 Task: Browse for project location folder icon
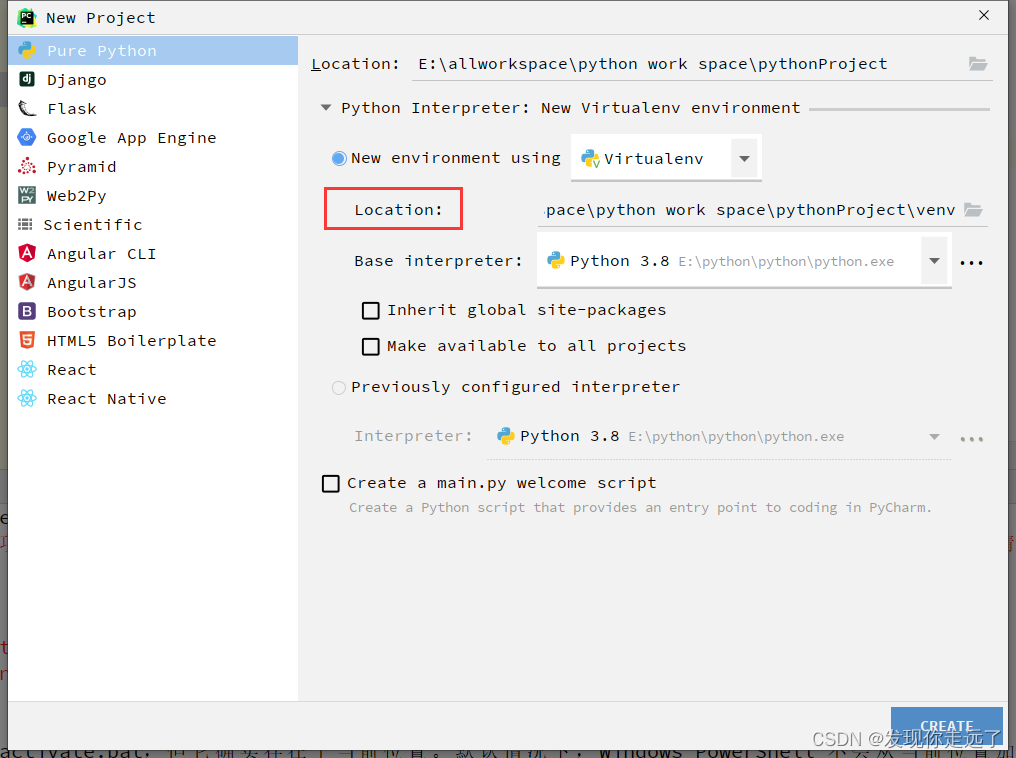pos(977,63)
